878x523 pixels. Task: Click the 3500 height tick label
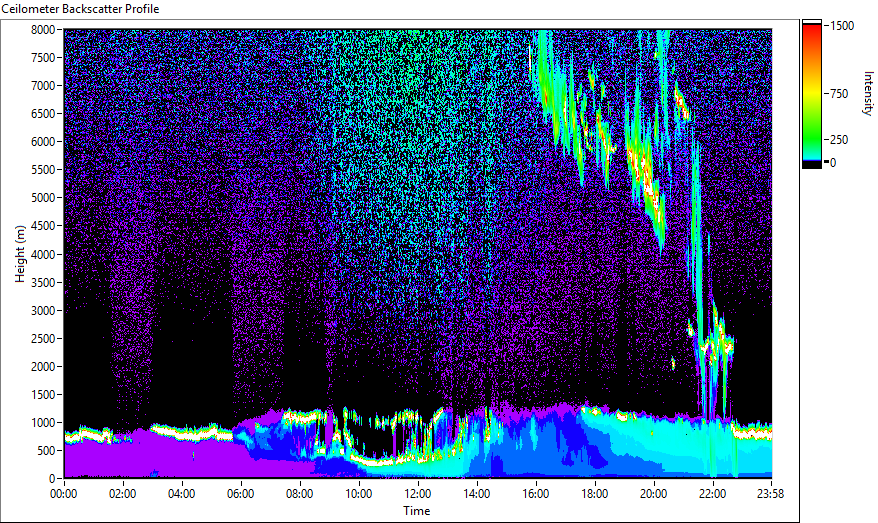click(x=43, y=282)
